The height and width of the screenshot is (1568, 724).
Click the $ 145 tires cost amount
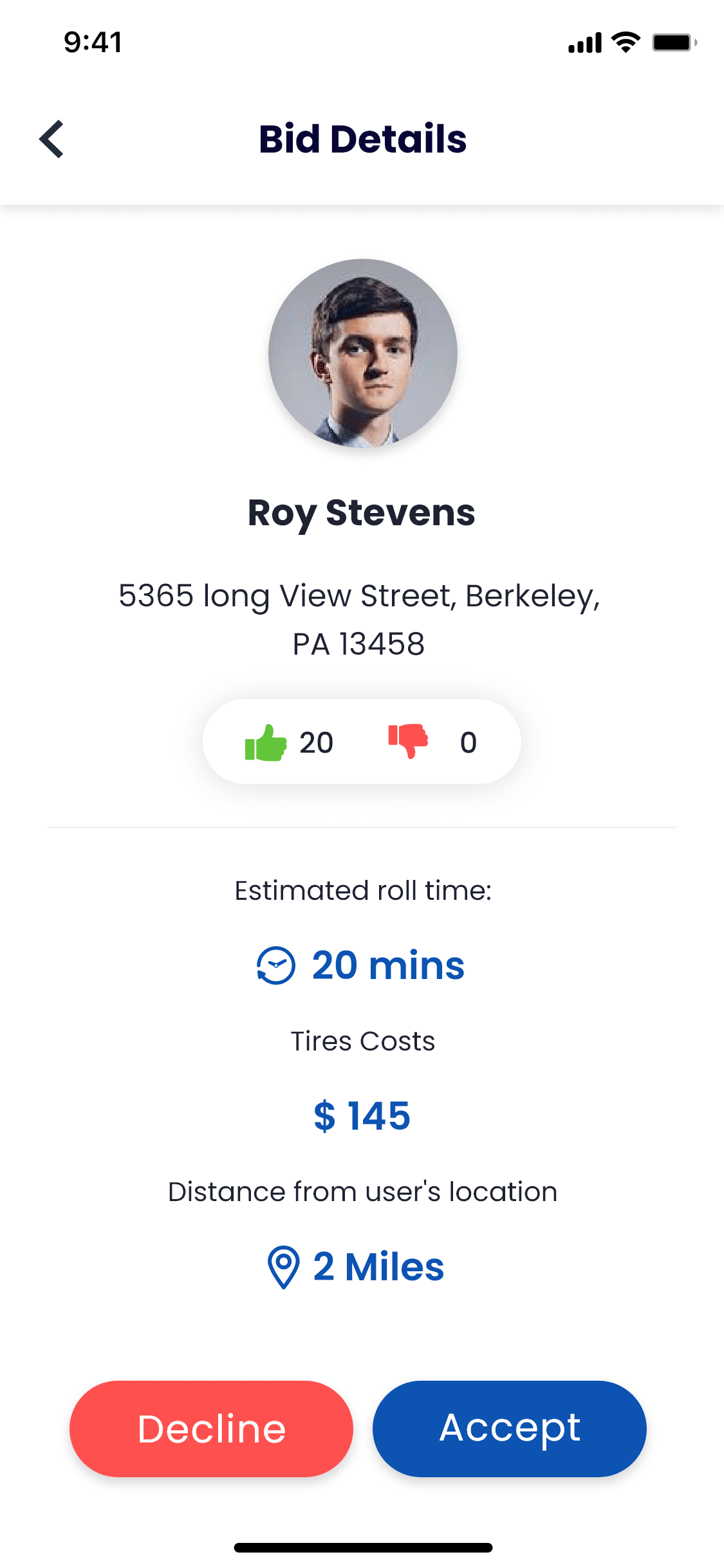click(362, 1115)
